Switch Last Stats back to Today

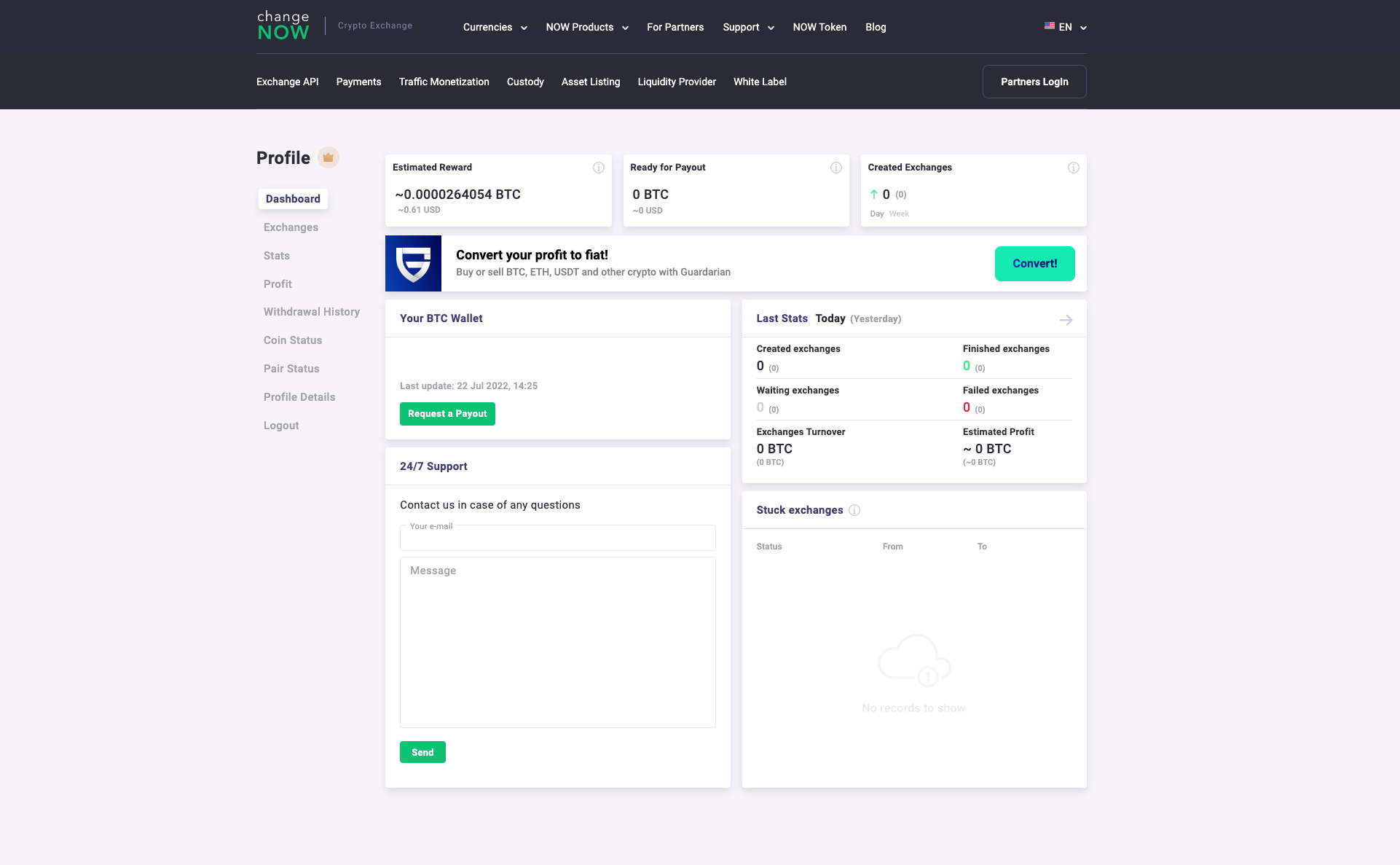830,318
